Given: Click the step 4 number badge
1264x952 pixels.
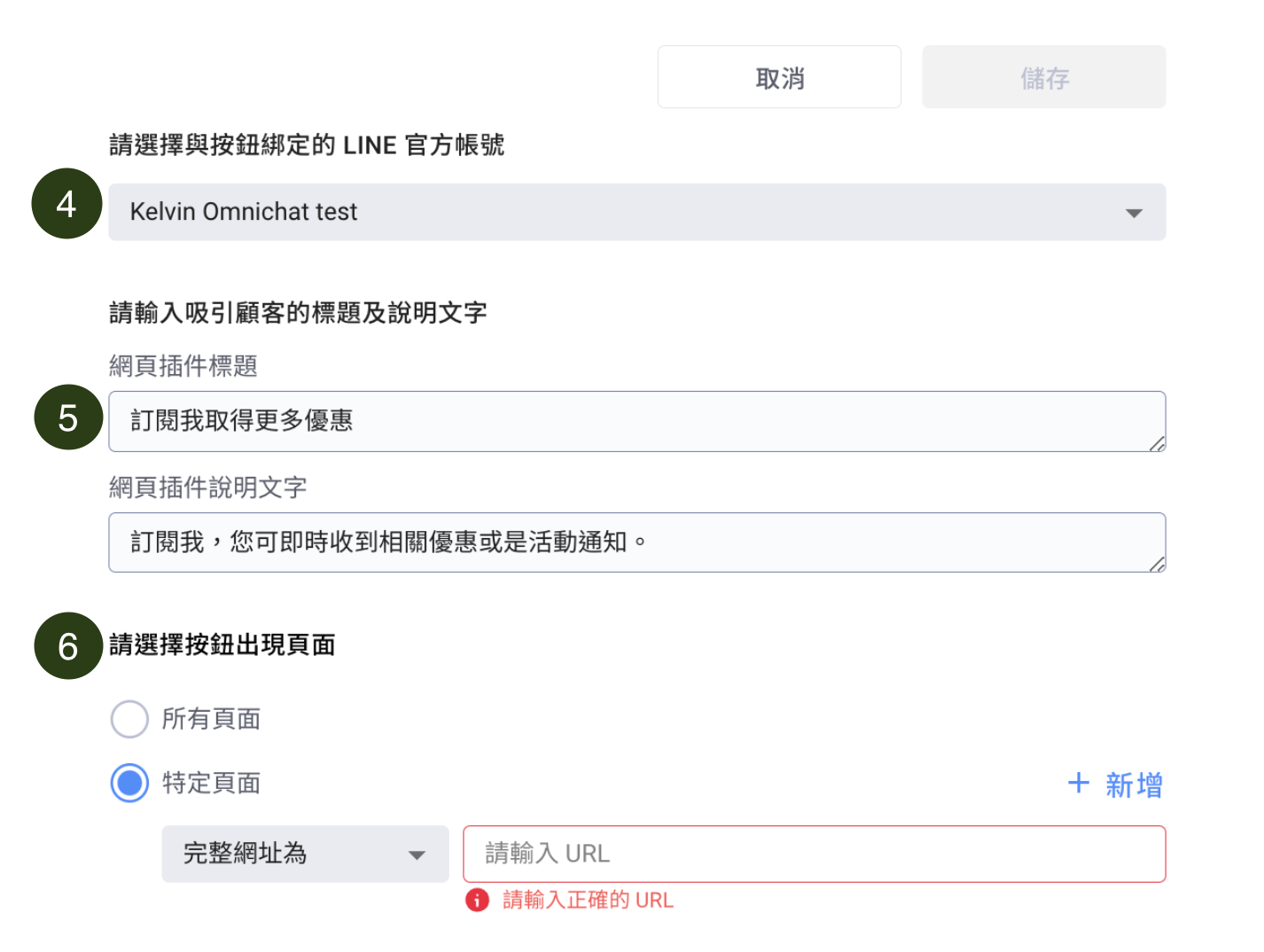Looking at the screenshot, I should pos(66,204).
